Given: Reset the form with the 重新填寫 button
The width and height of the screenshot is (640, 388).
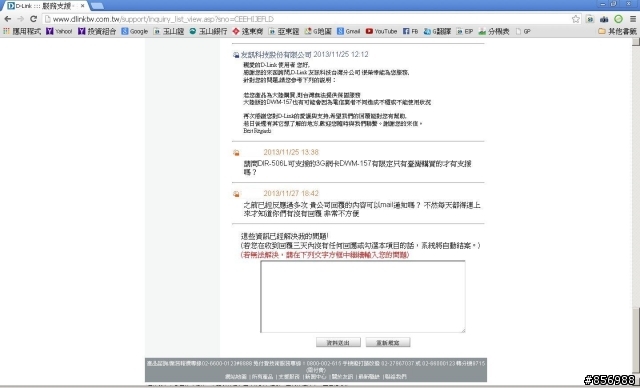Looking at the screenshot, I should (388, 342).
